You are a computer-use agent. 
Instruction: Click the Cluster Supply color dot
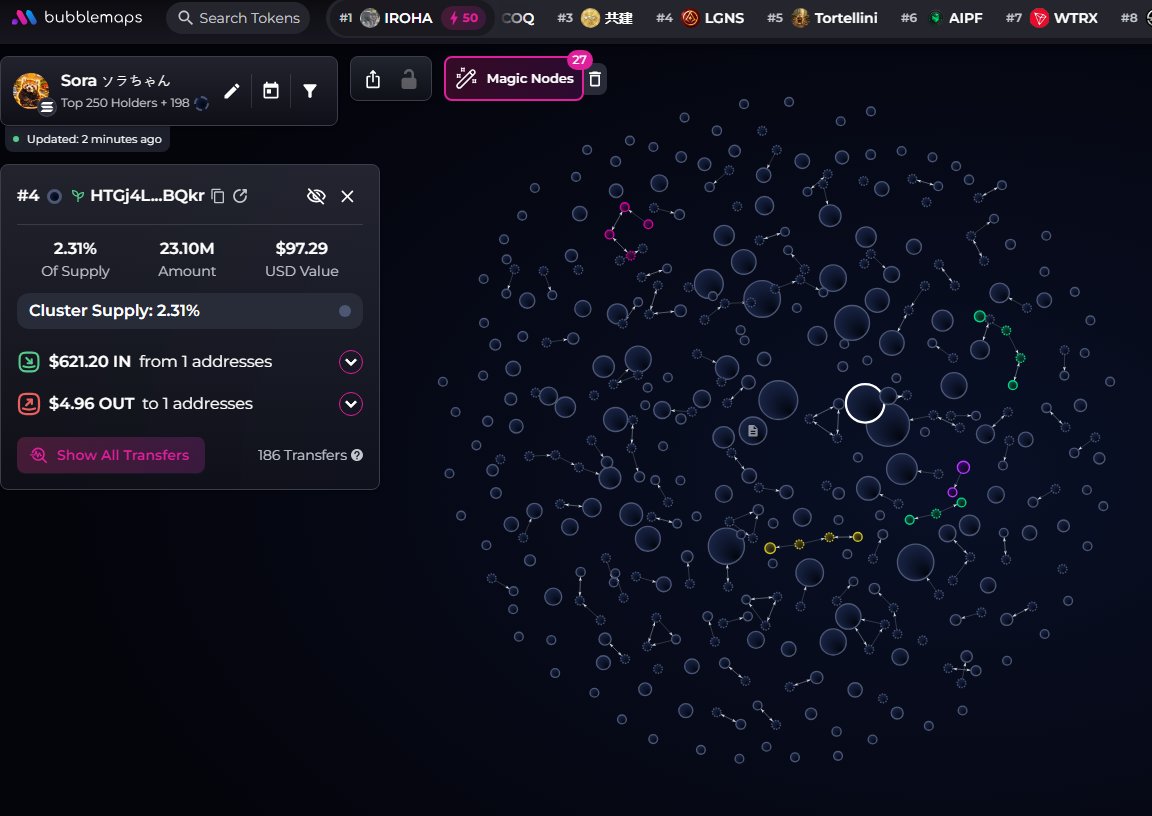345,311
